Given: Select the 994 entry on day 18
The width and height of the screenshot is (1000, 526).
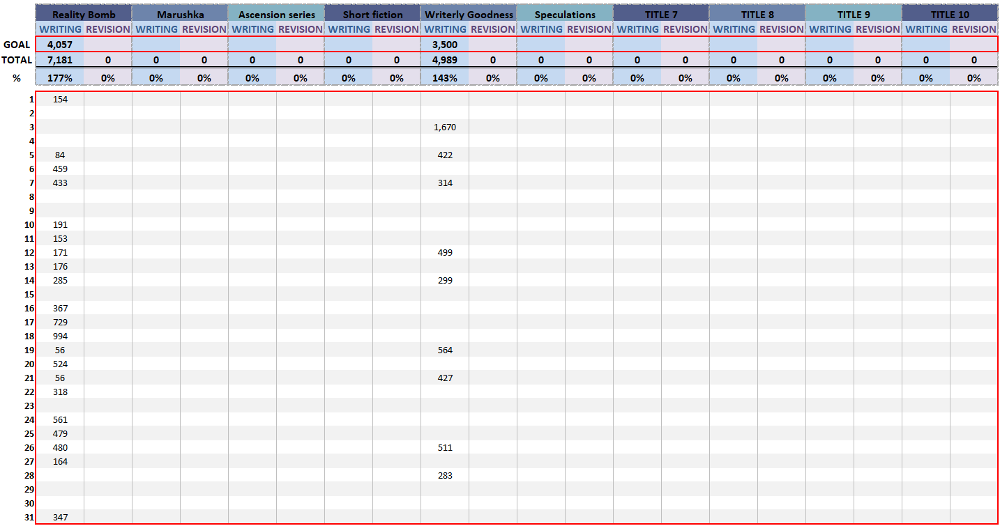Looking at the screenshot, I should 60,336.
